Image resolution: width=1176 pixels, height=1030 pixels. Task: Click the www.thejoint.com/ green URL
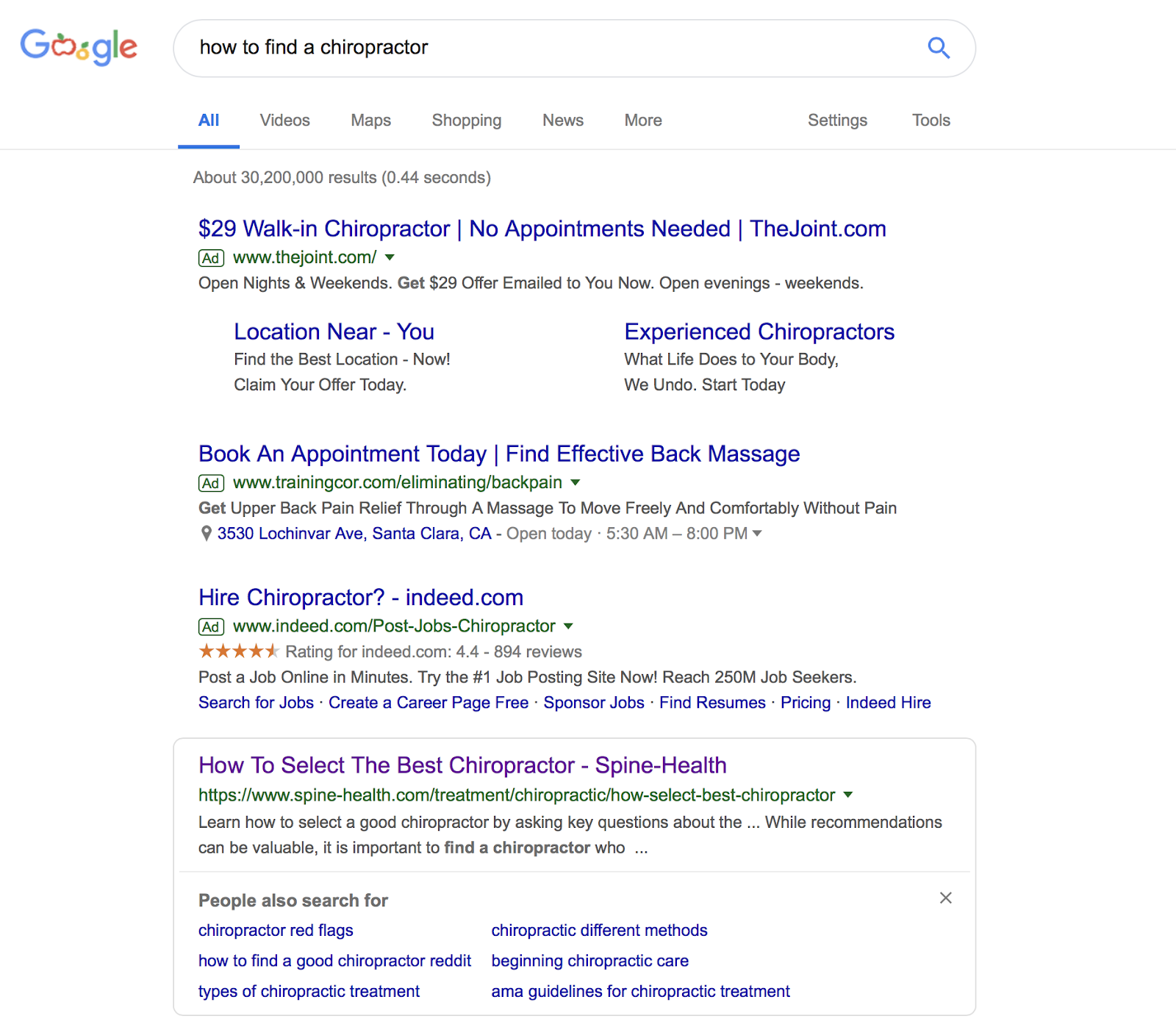point(304,257)
